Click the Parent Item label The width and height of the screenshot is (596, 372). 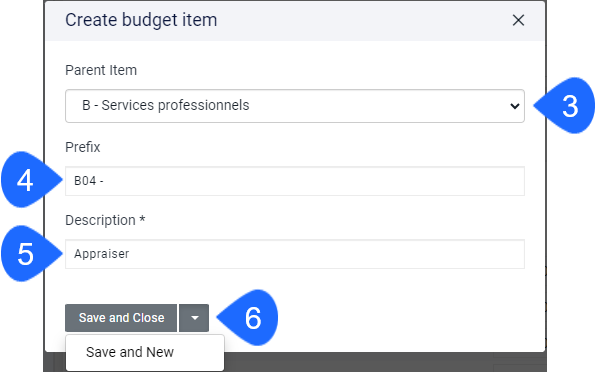pyautogui.click(x=101, y=70)
